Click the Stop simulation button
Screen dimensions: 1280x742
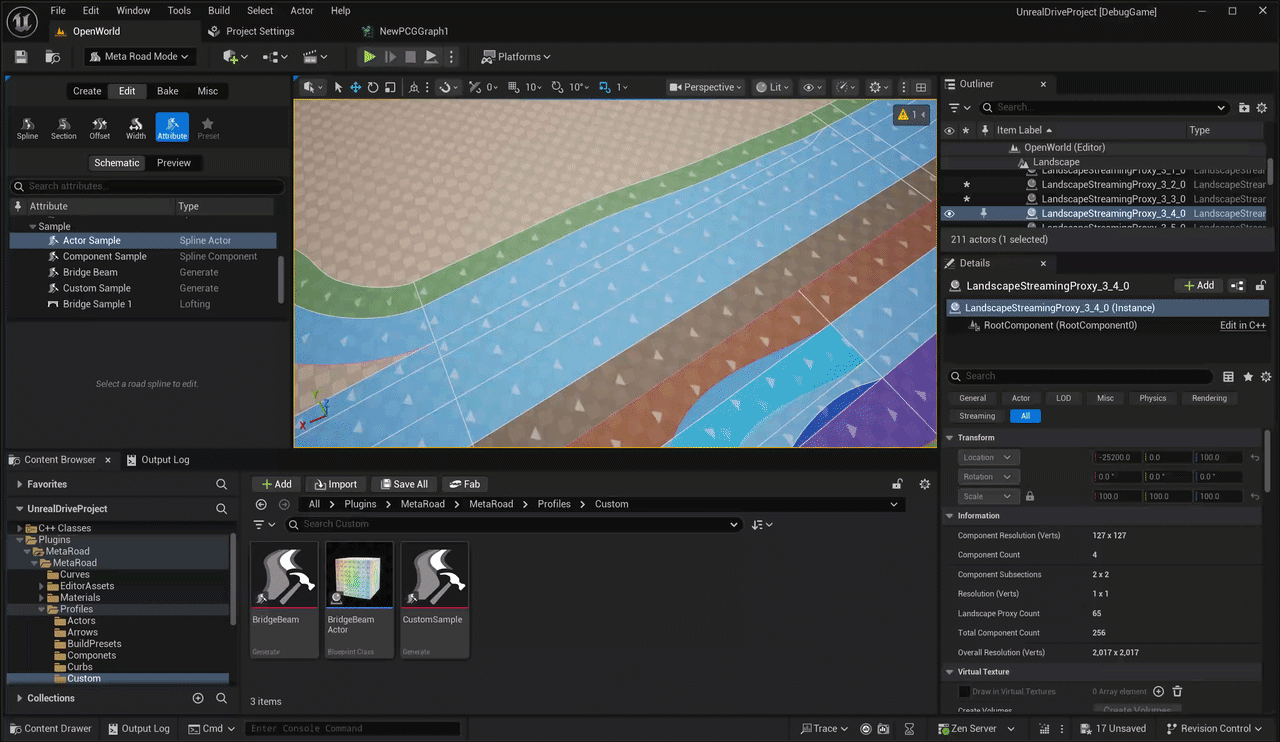tap(410, 57)
